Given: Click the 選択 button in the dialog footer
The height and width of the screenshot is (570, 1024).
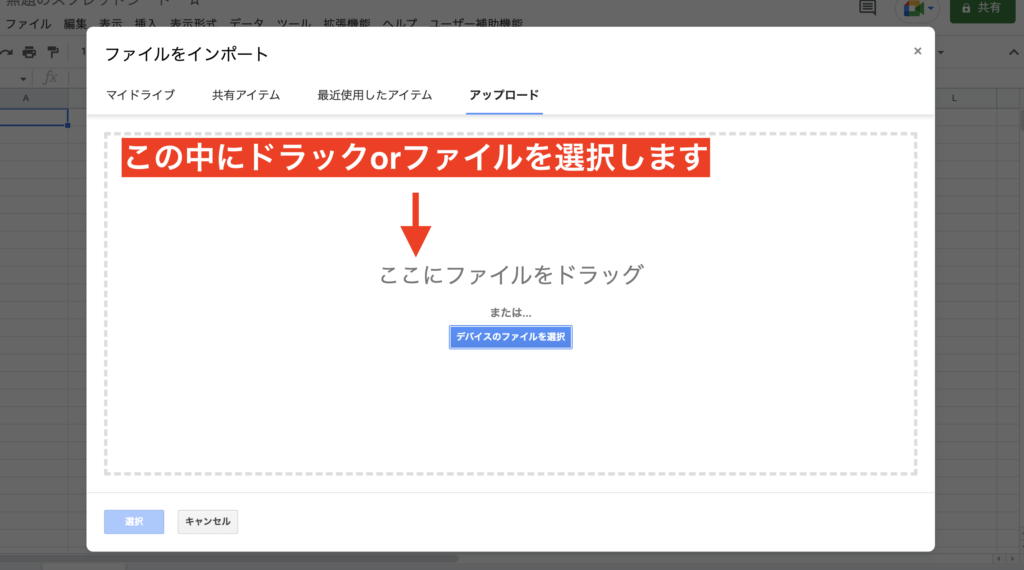Looking at the screenshot, I should 134,521.
